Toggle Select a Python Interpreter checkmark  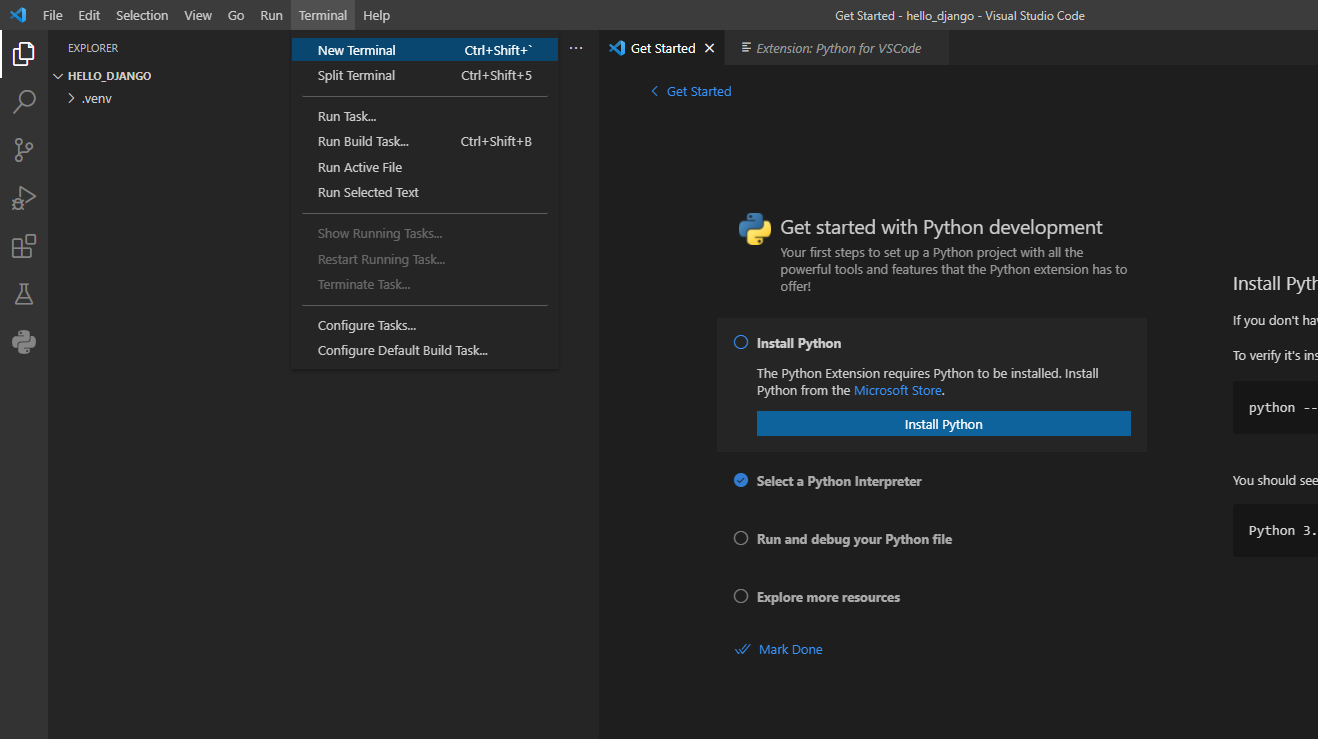point(741,480)
